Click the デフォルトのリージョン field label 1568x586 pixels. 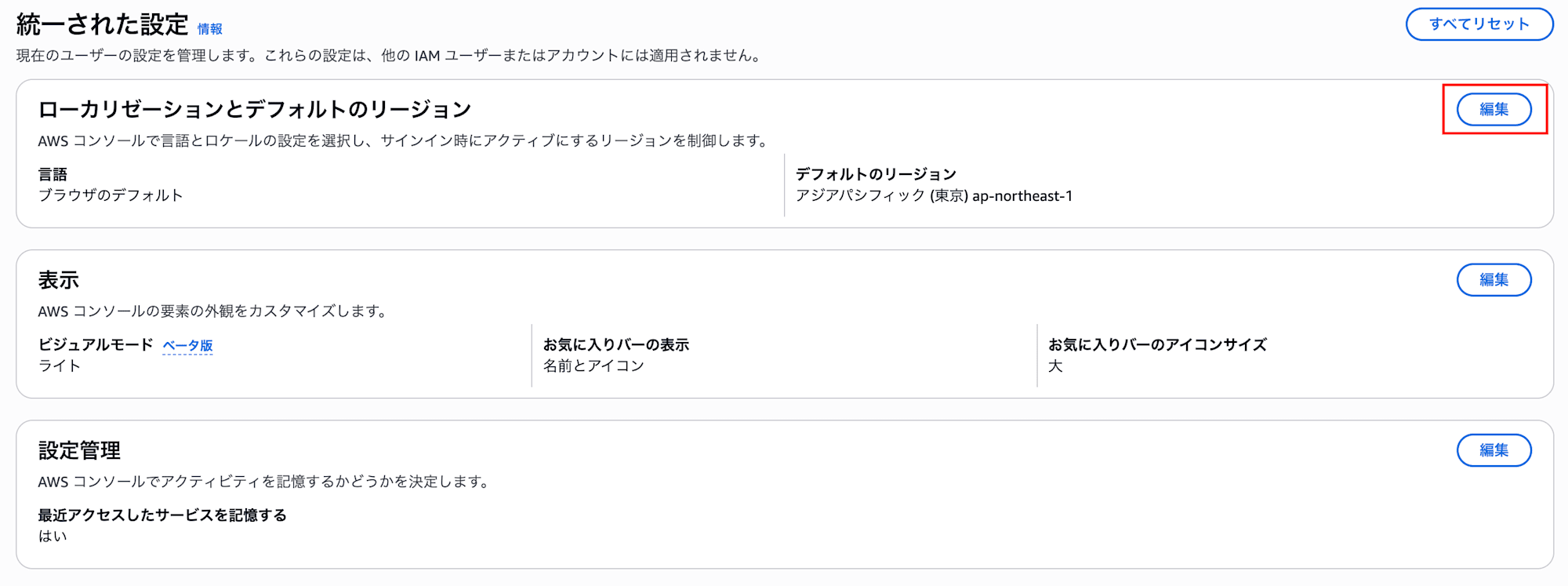876,174
